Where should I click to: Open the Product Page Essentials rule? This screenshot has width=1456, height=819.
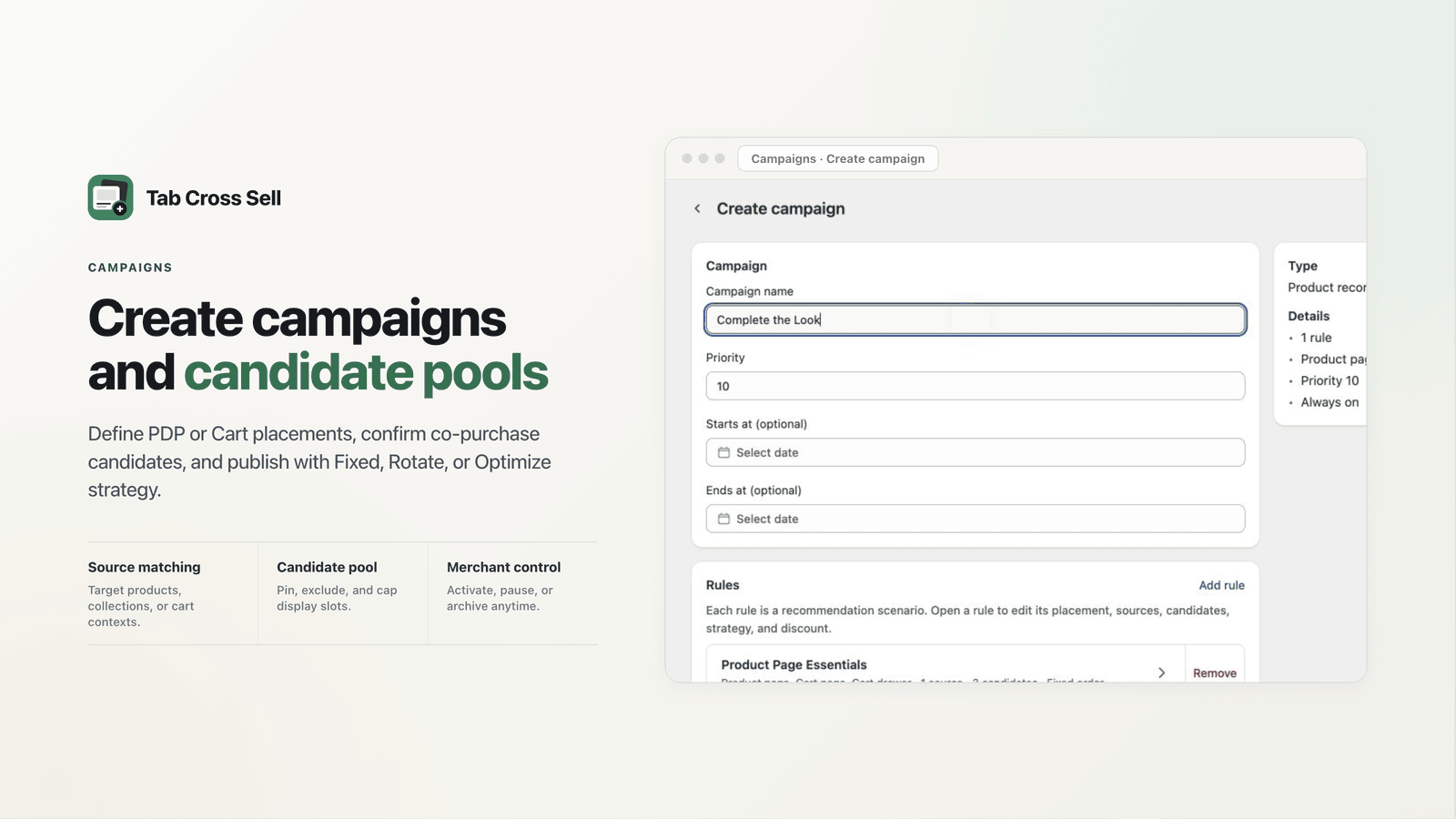tap(945, 665)
